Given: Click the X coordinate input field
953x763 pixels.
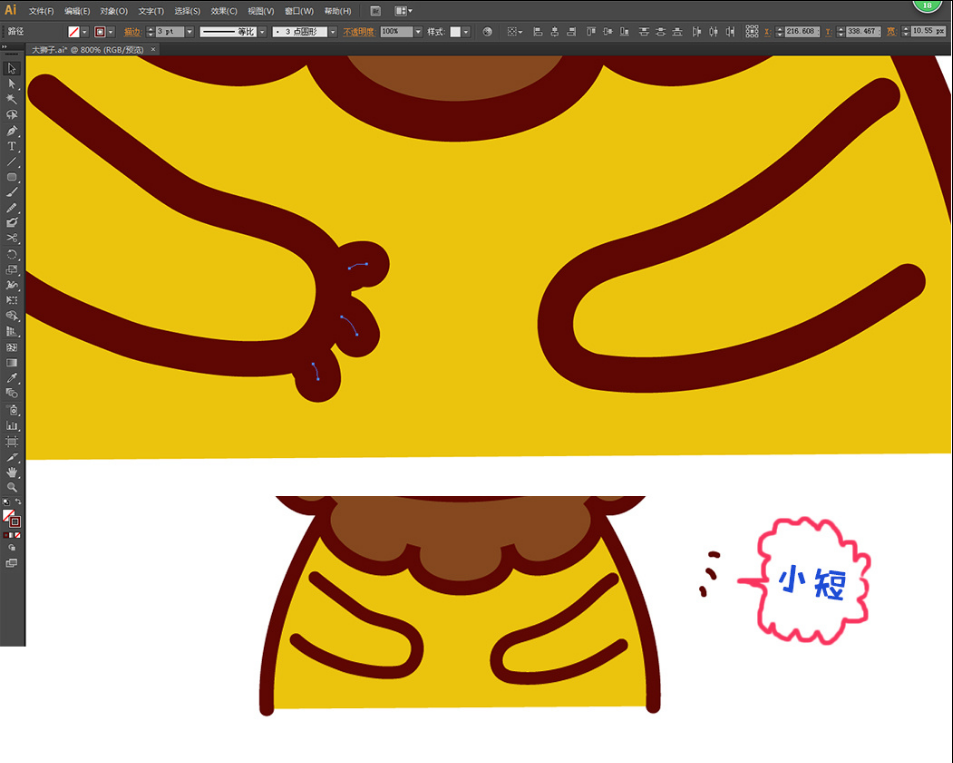Looking at the screenshot, I should (802, 32).
